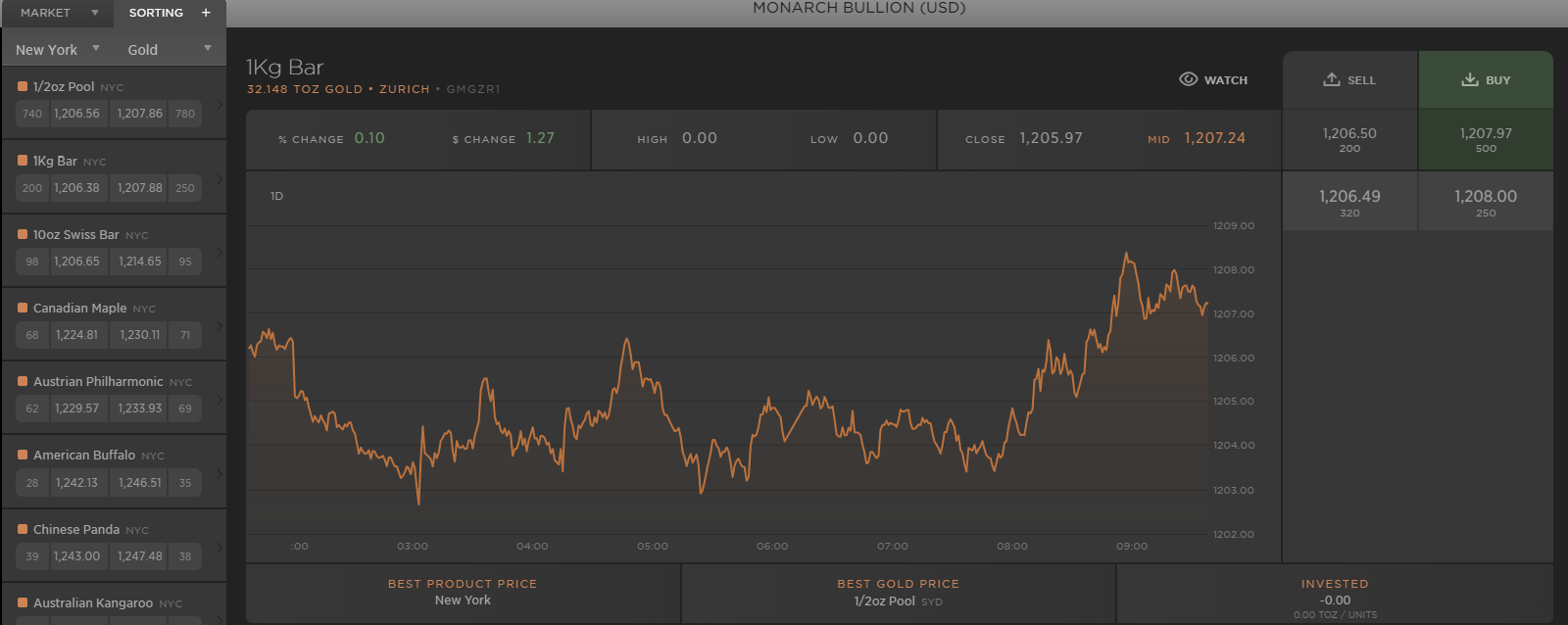
Task: Toggle the orange marker for 10oz Swiss Bar
Action: [23, 234]
